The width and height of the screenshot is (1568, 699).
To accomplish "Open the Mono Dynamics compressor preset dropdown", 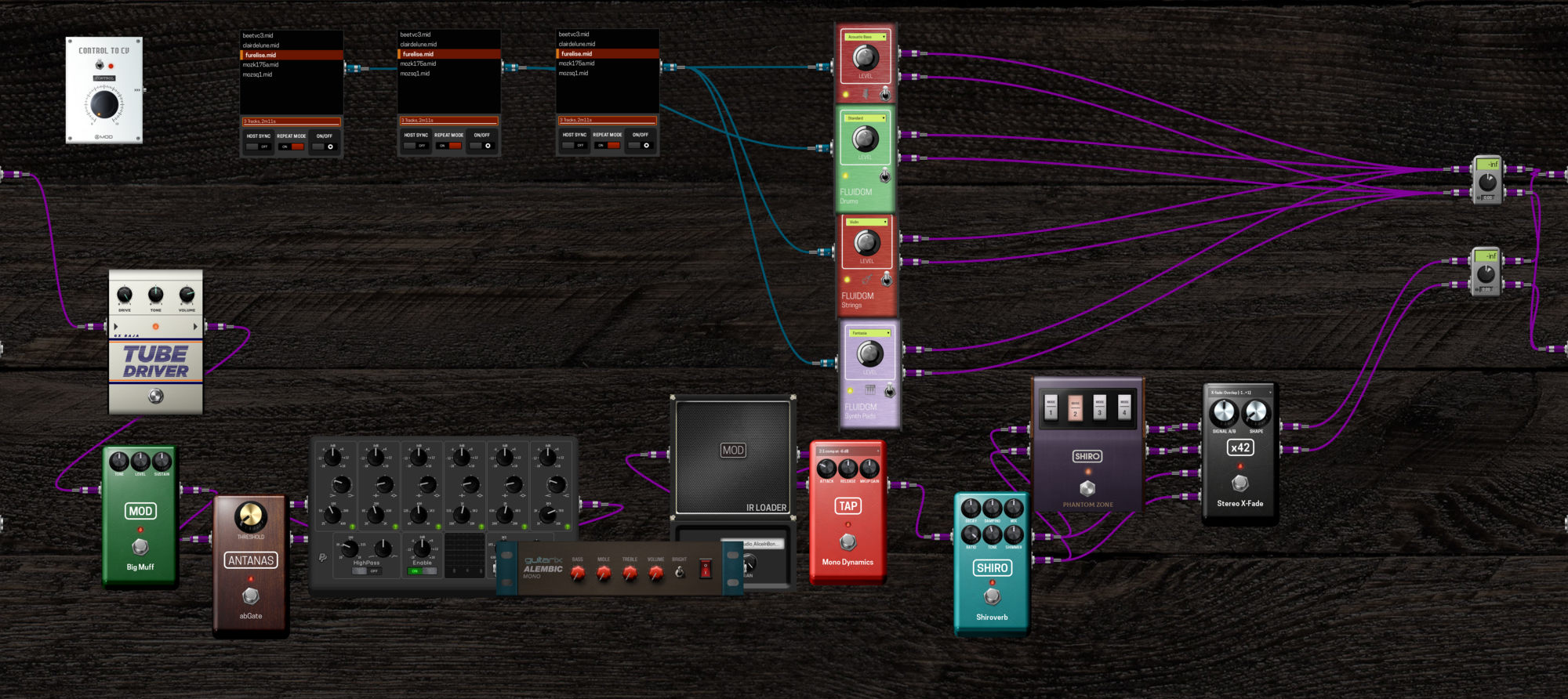I will click(x=848, y=451).
